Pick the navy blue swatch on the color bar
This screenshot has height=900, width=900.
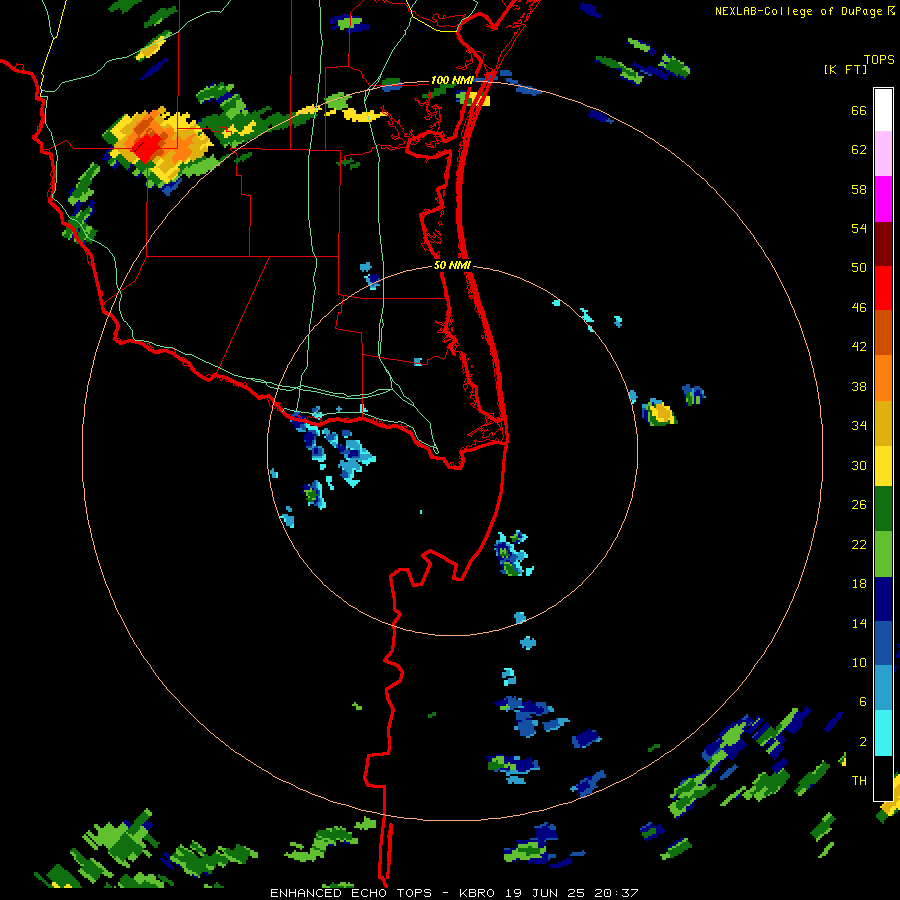coord(883,599)
